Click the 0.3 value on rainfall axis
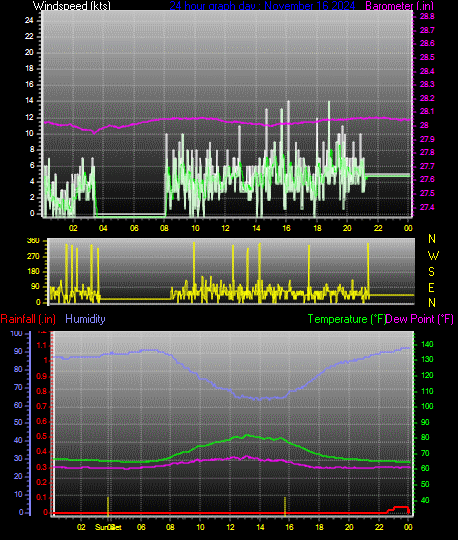Image resolution: width=458 pixels, height=540 pixels. point(42,467)
